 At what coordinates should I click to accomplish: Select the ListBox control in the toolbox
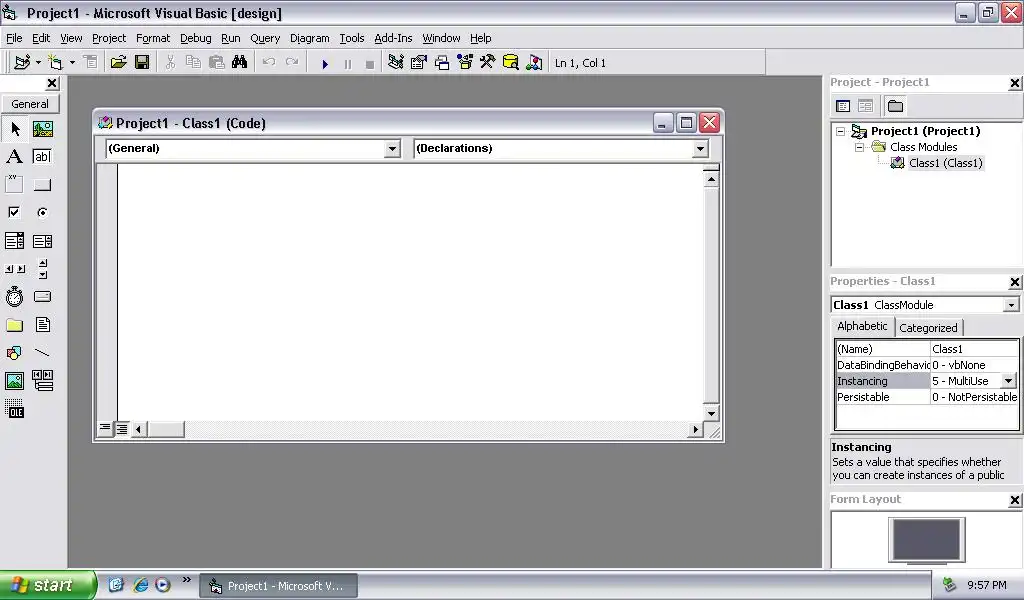(x=42, y=241)
